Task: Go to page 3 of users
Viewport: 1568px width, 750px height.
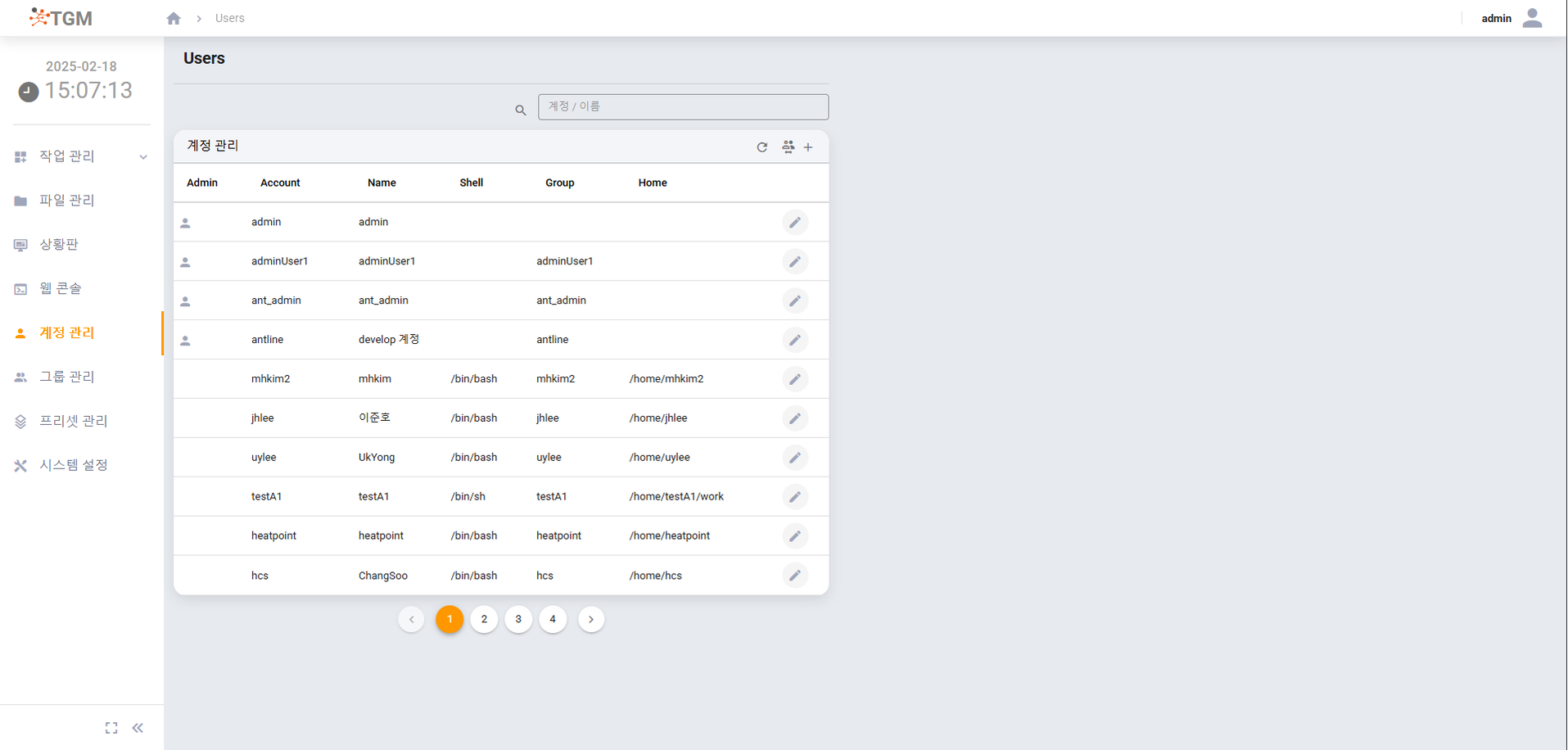Action: pos(518,620)
